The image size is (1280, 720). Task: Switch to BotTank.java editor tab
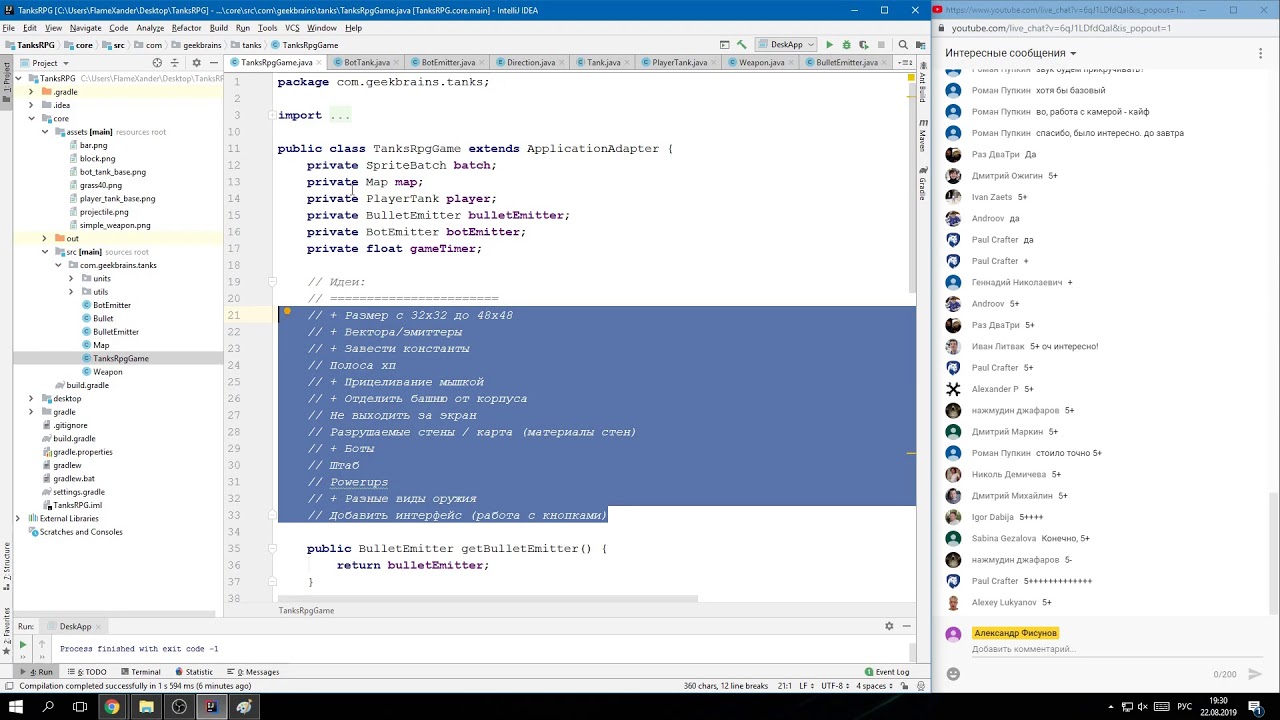point(361,62)
